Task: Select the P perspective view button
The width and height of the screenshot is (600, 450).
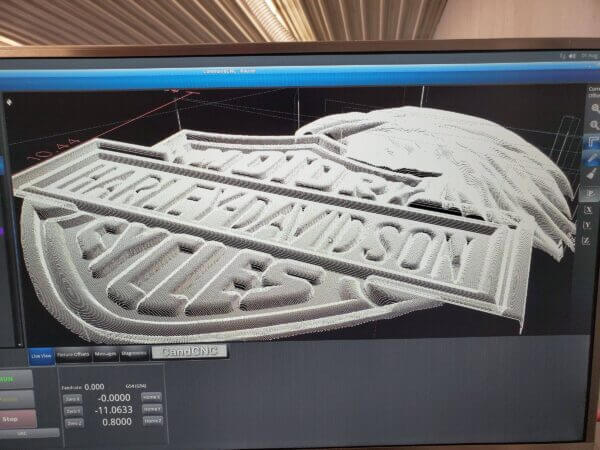Action: [590, 193]
